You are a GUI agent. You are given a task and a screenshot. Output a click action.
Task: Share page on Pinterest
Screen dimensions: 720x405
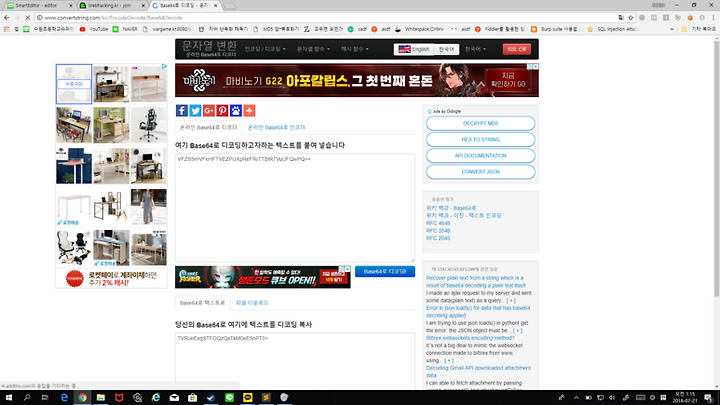click(x=222, y=110)
